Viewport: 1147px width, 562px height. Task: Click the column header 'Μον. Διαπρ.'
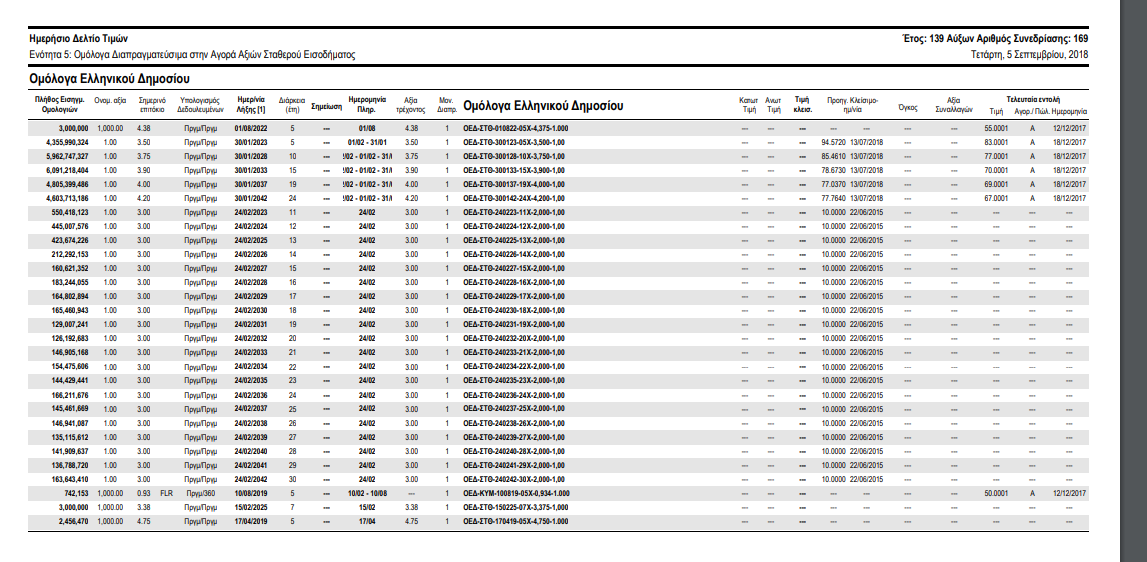click(447, 105)
